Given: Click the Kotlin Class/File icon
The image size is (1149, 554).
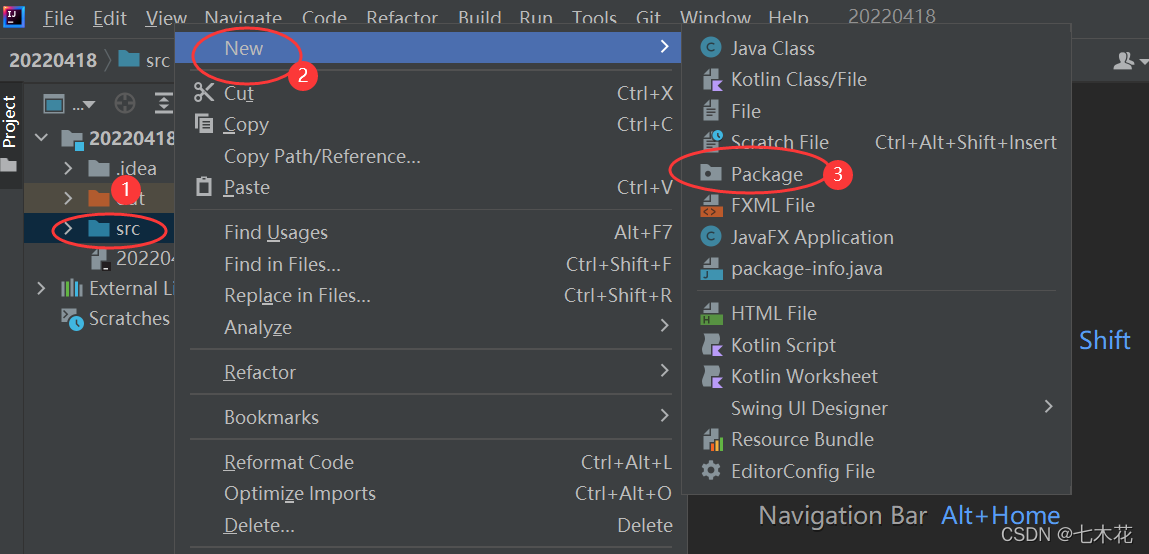Looking at the screenshot, I should [712, 79].
